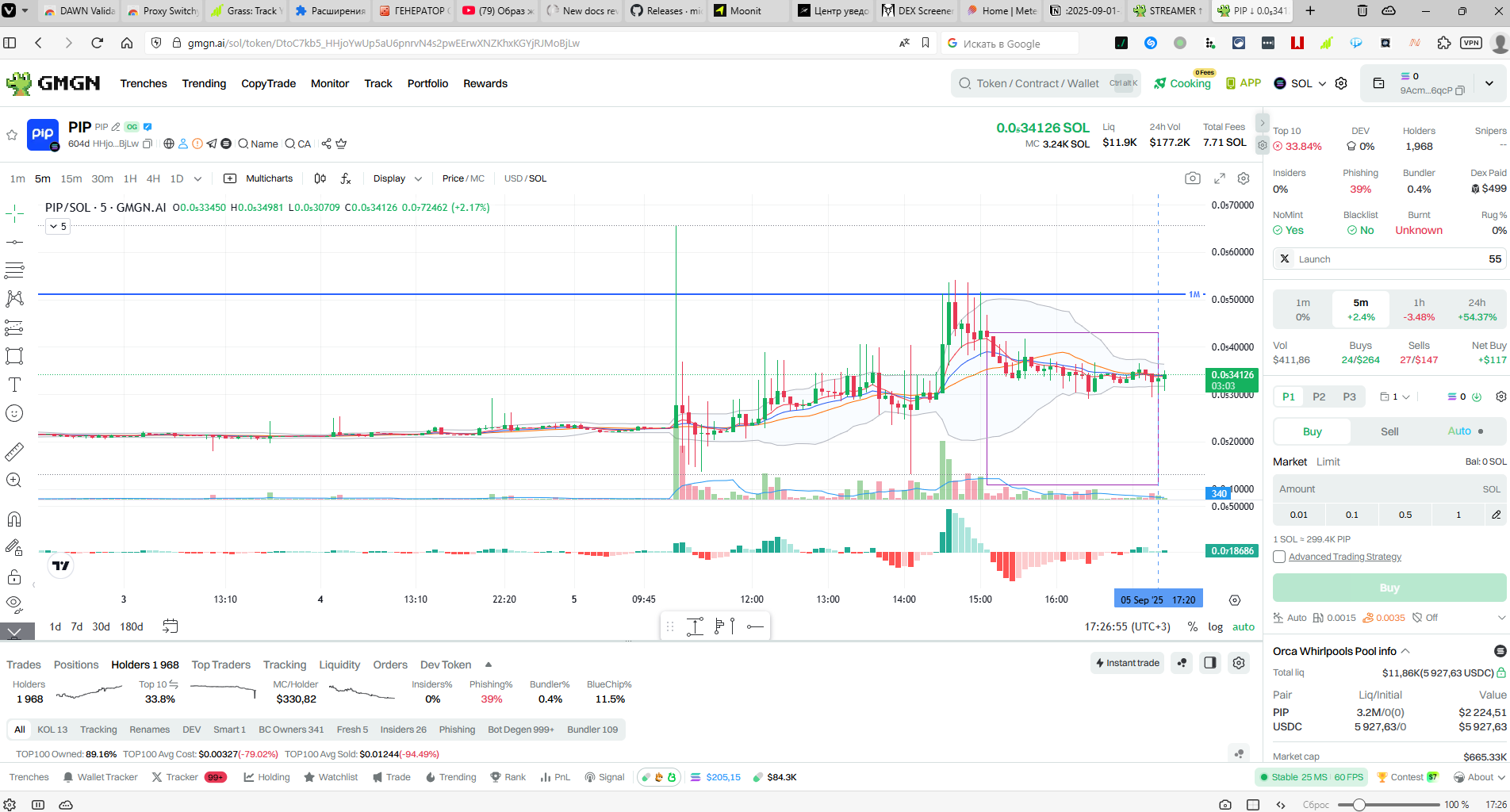Change the candle chart type

[320, 178]
